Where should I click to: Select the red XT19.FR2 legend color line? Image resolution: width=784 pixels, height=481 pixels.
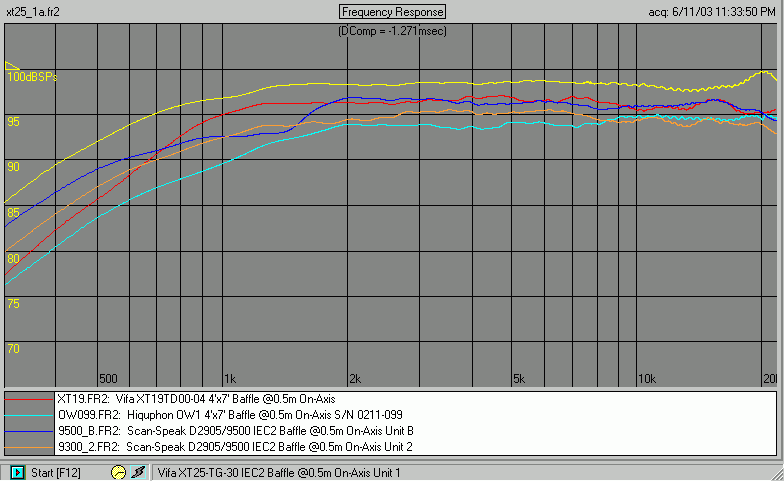coord(28,399)
